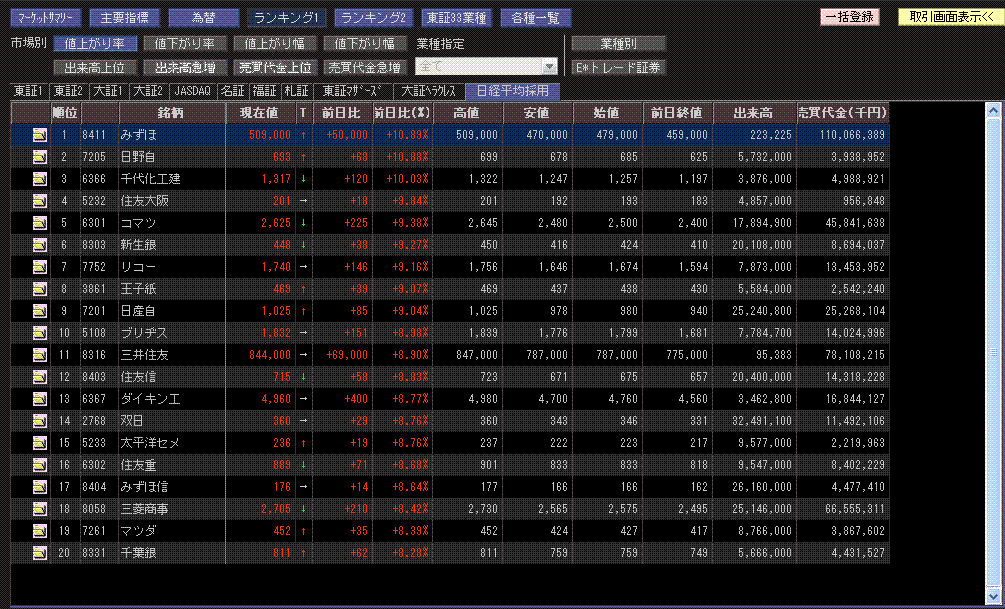The height and width of the screenshot is (609, 1005).
Task: Enable the 出来高上位 ranking filter
Action: 93,68
